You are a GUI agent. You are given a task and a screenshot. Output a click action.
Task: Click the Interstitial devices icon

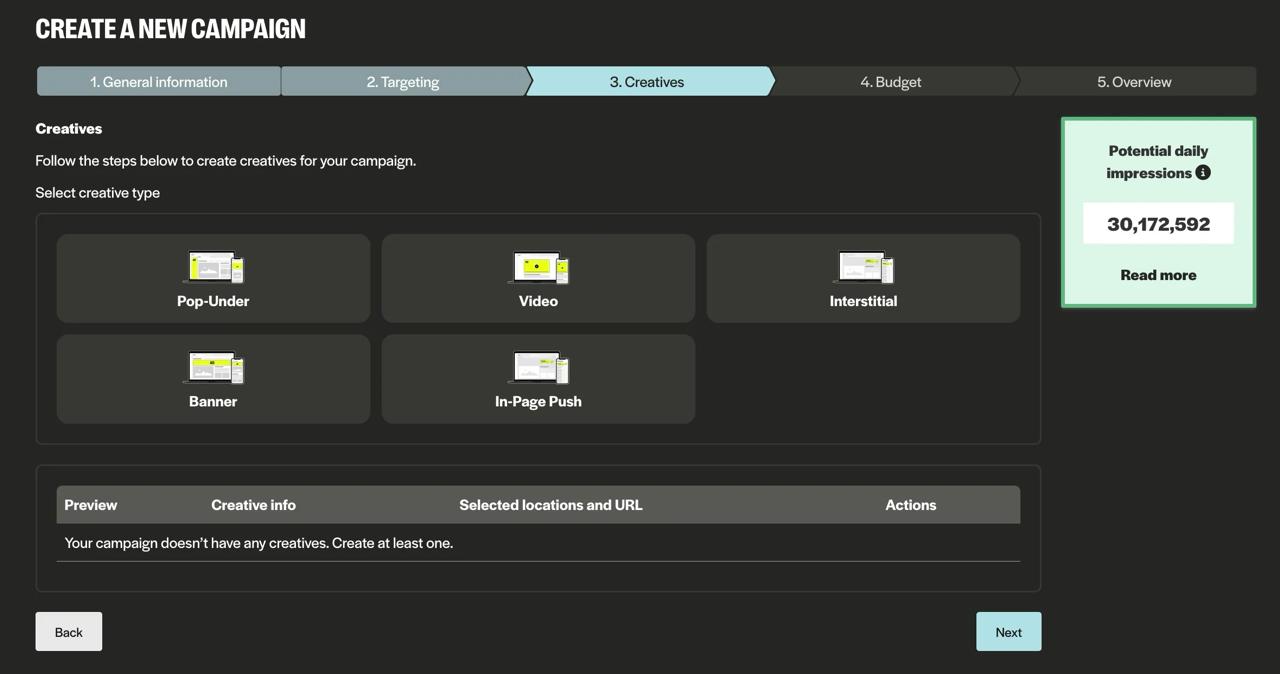(x=863, y=267)
